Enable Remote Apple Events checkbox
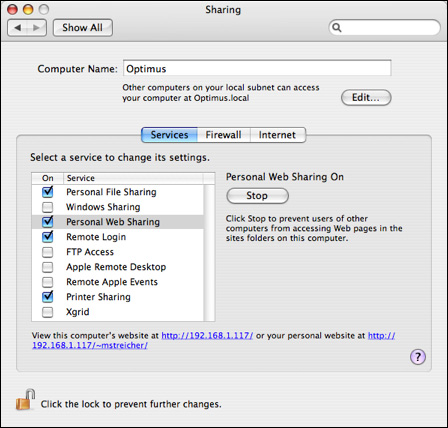The height and width of the screenshot is (428, 448). (x=48, y=282)
